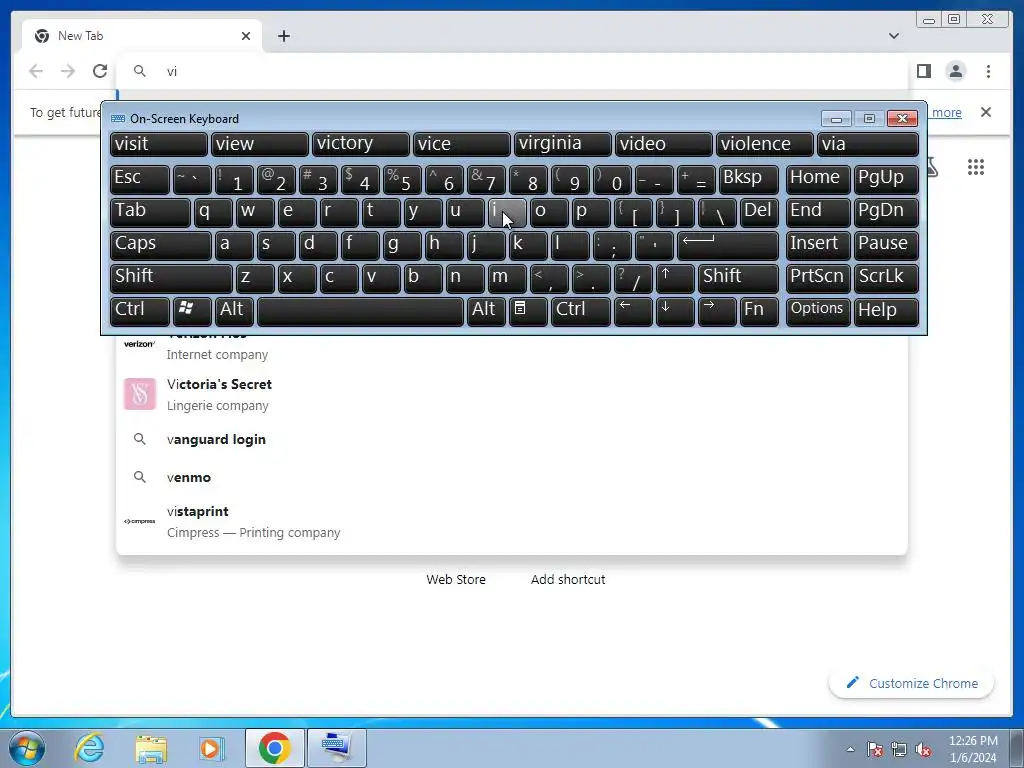This screenshot has height=768, width=1024.
Task: Open Chrome's side panel icon
Action: click(923, 71)
